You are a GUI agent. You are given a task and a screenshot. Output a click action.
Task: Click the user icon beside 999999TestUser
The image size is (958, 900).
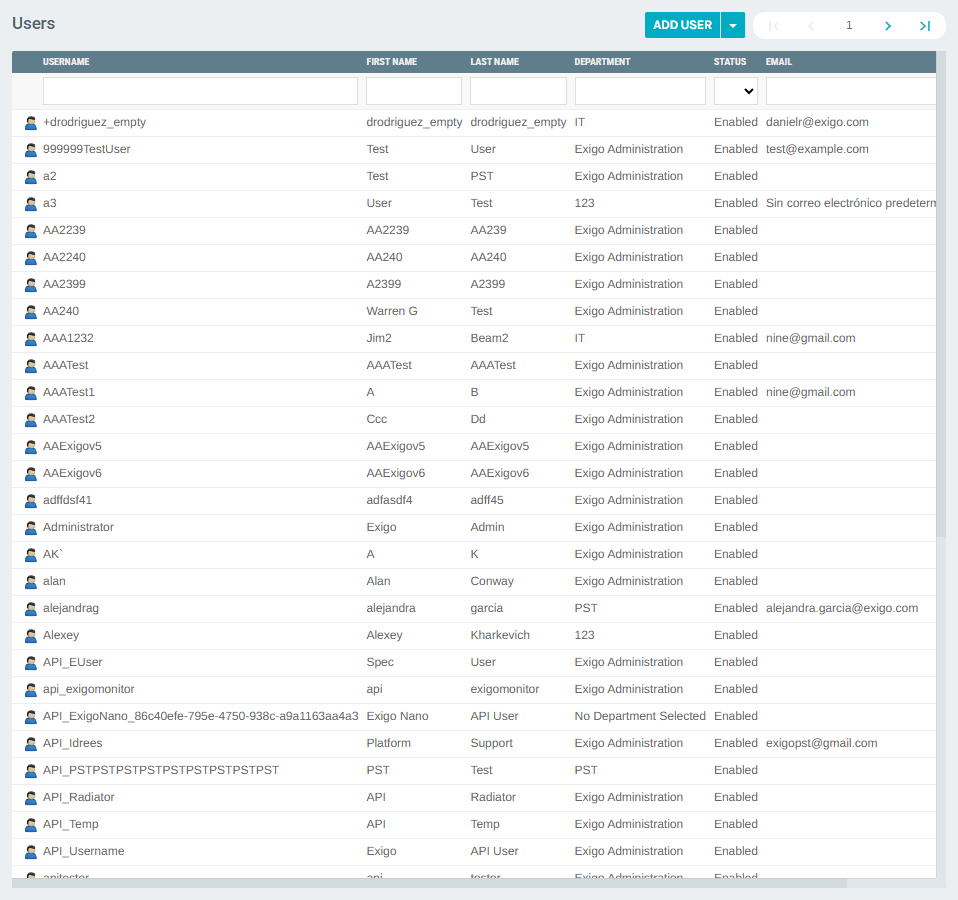[x=31, y=150]
